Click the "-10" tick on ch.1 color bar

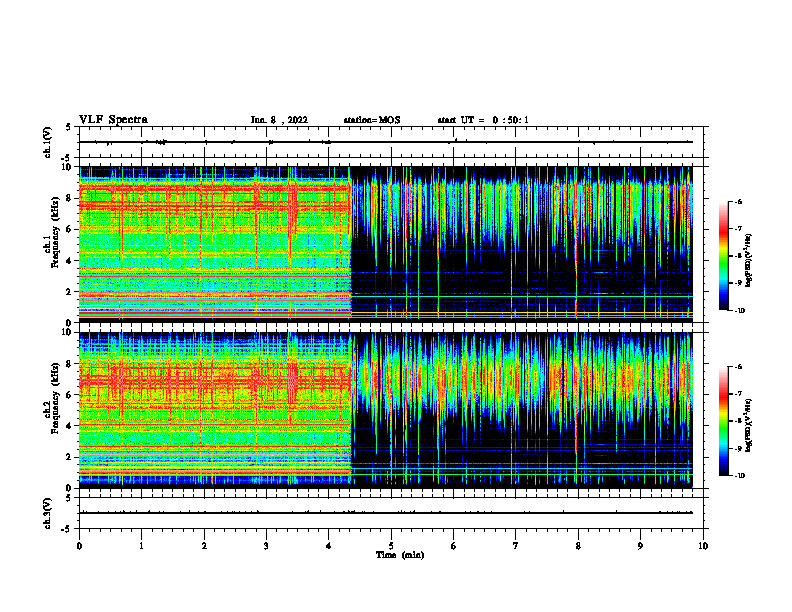pyautogui.click(x=740, y=311)
